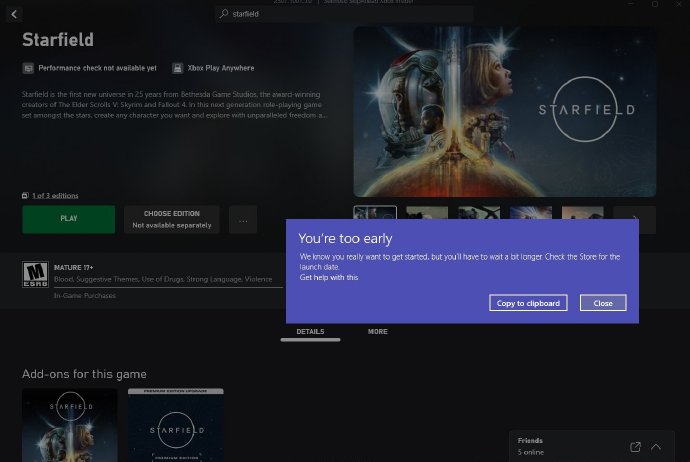Close the You're too early dialog
This screenshot has height=462, width=690.
pos(602,303)
